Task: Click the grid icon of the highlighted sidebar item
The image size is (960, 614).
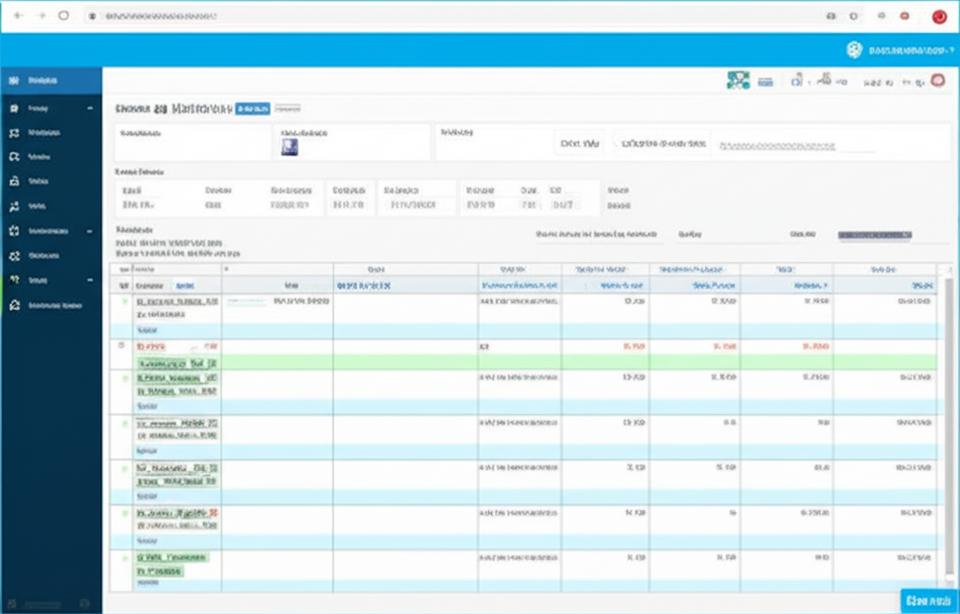Action: click(x=14, y=80)
